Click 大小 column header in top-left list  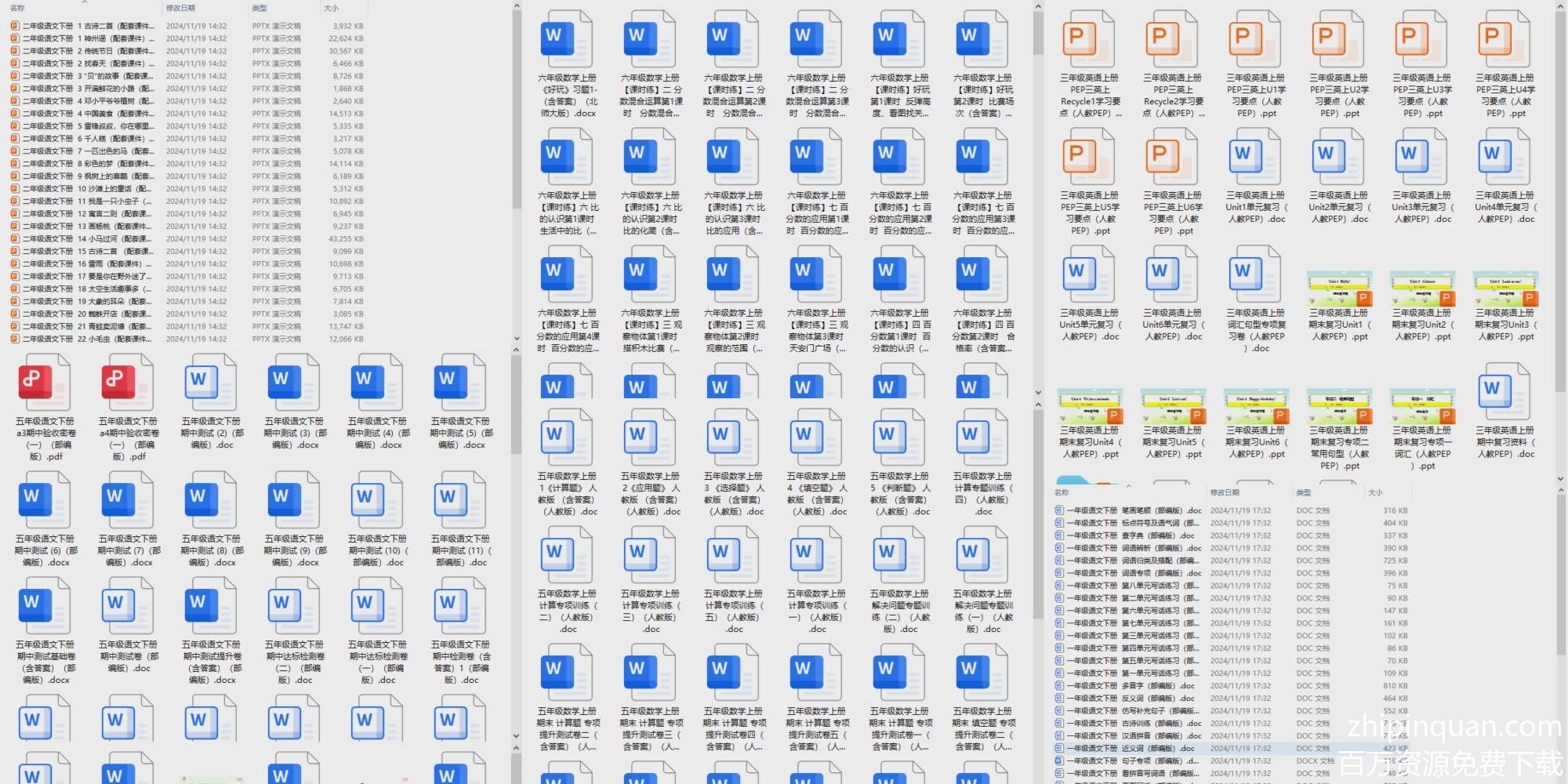pyautogui.click(x=331, y=8)
